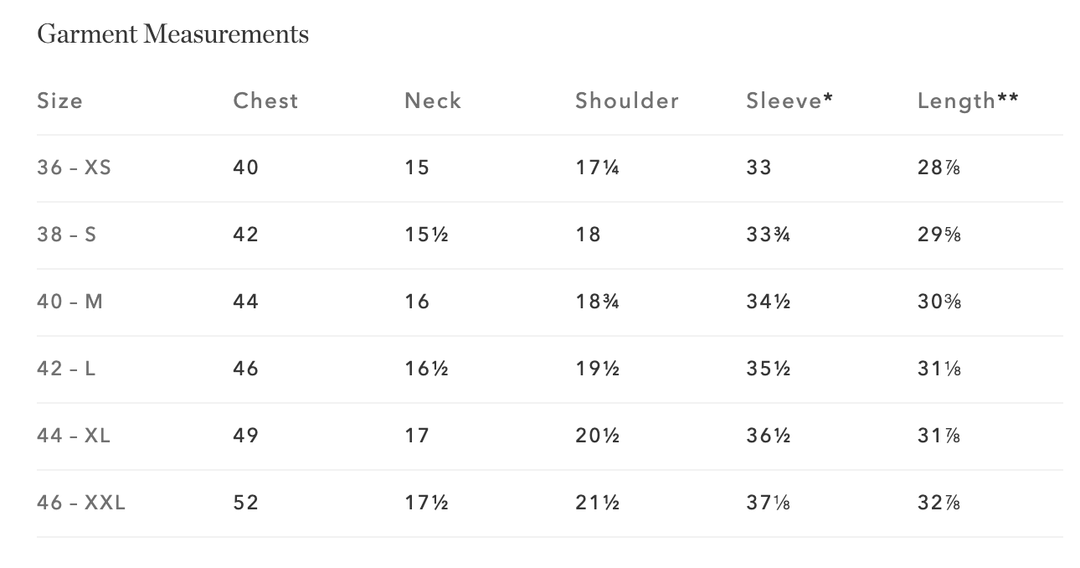Image resolution: width=1080 pixels, height=568 pixels.
Task: Click the Chest column header
Action: [265, 101]
